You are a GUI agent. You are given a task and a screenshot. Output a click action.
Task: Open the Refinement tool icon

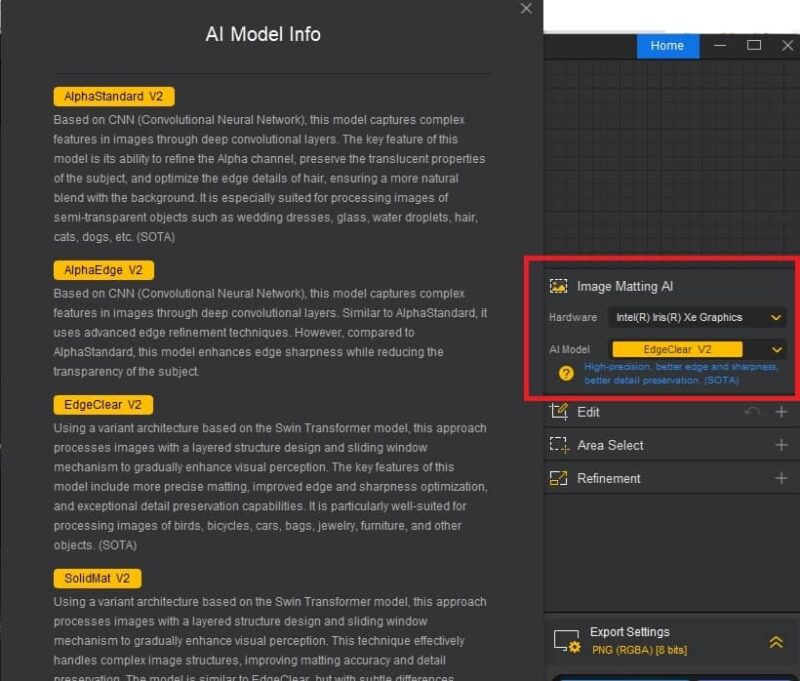pos(562,478)
